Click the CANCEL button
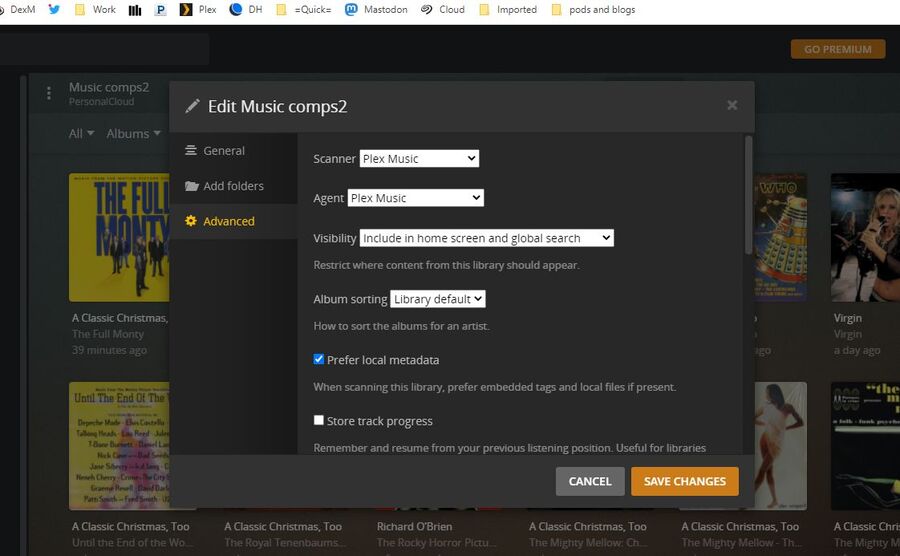 (590, 481)
